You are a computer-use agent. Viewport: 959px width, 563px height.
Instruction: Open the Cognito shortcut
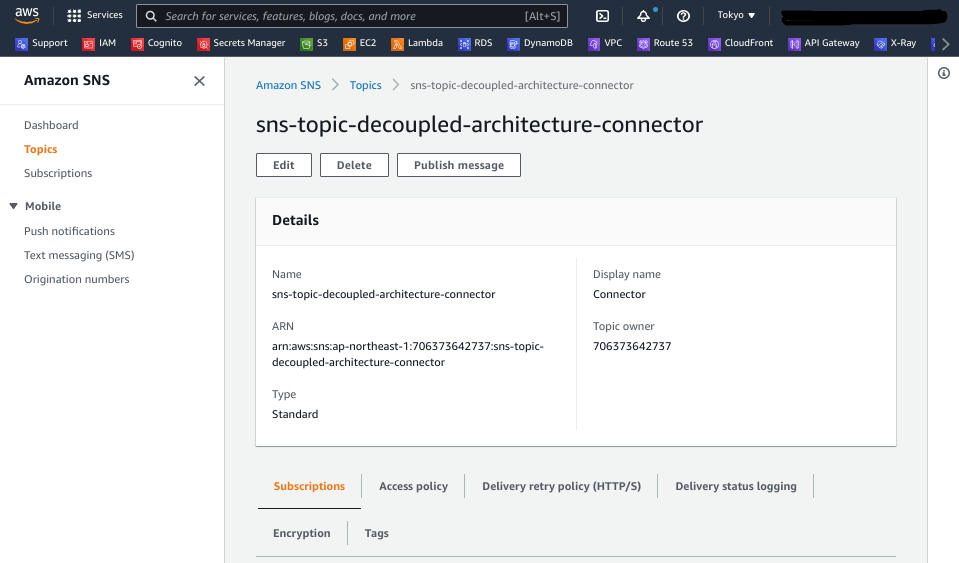click(x=157, y=43)
